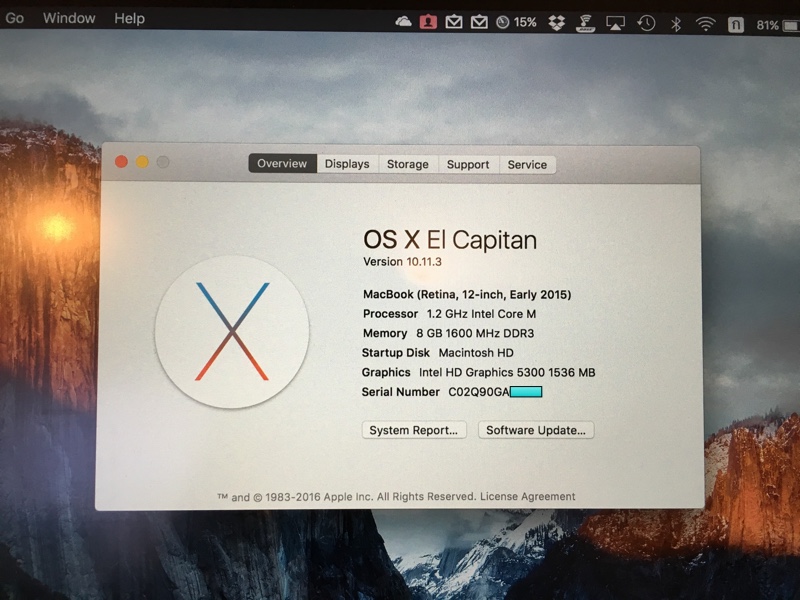Open the Service tab
The height and width of the screenshot is (600, 800).
point(527,165)
